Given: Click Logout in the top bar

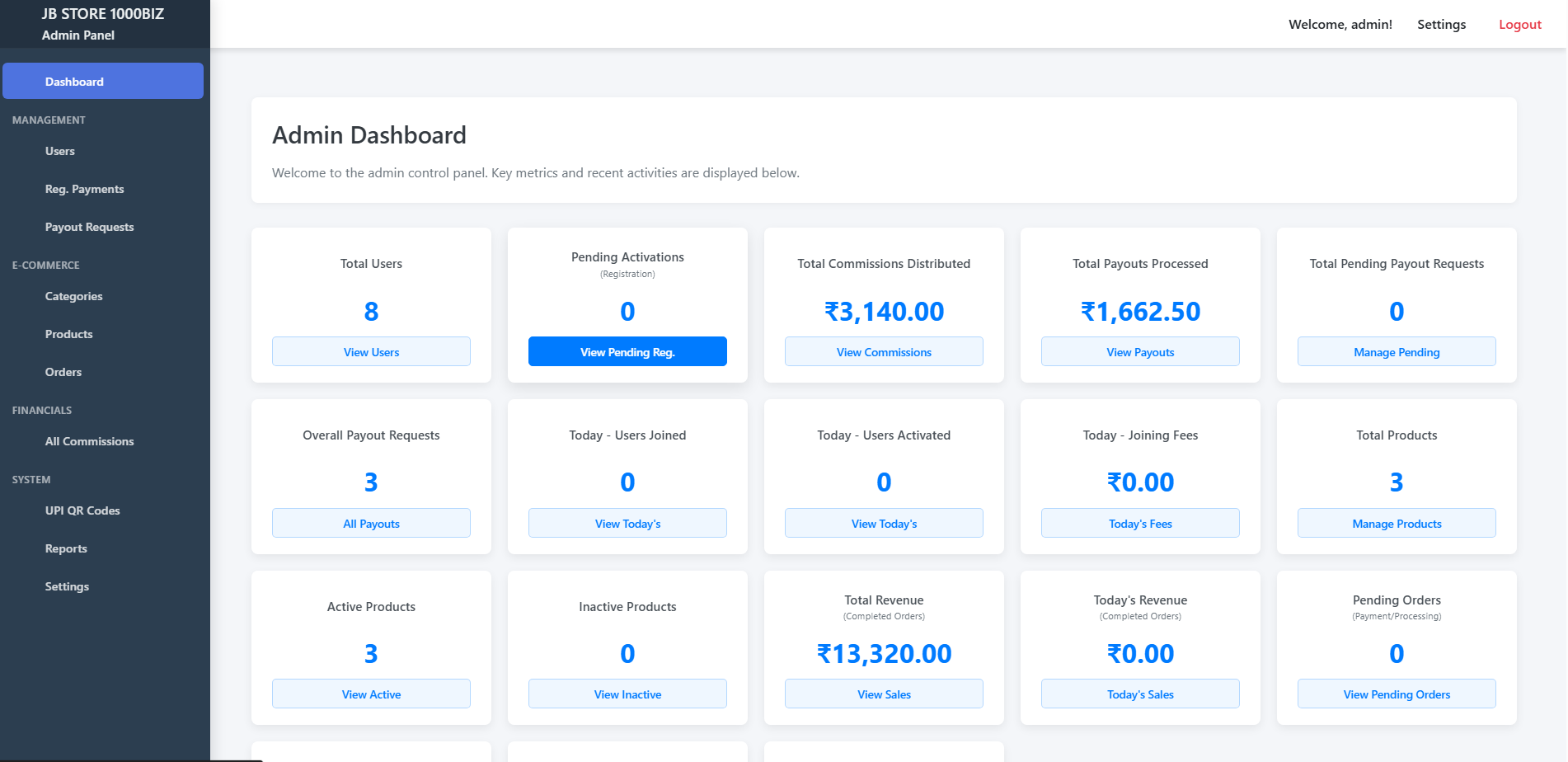Looking at the screenshot, I should point(1519,25).
